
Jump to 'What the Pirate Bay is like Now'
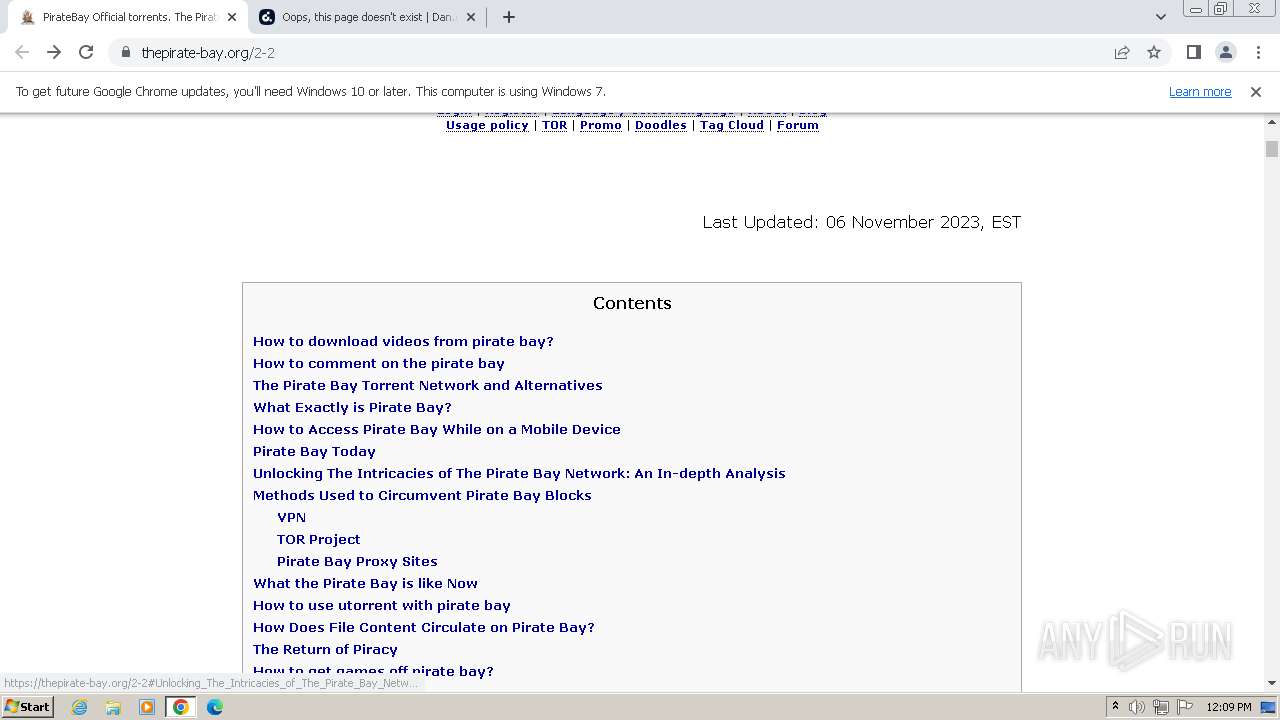(365, 583)
